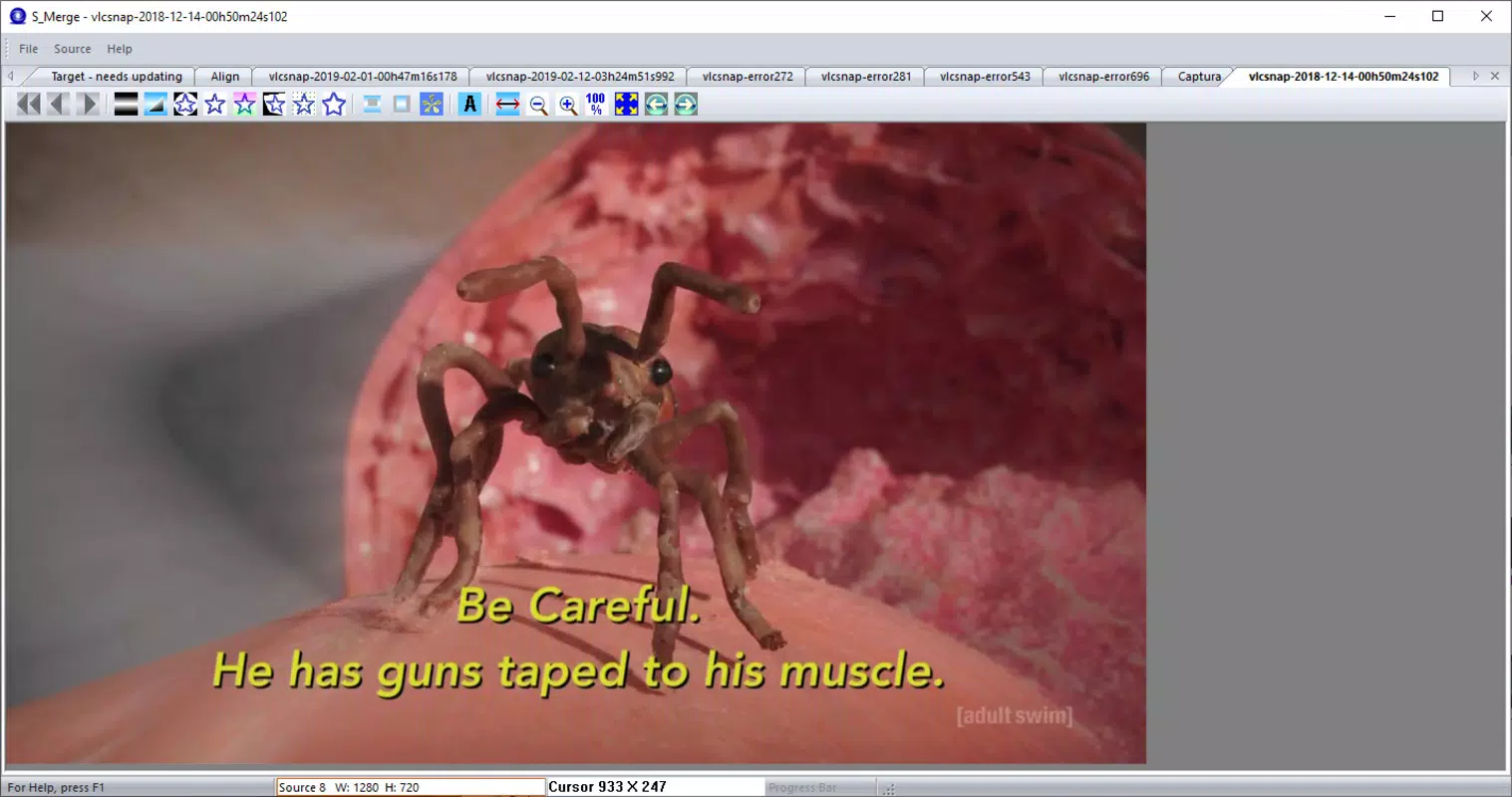The height and width of the screenshot is (797, 1512).
Task: Switch to Target - needs updating tab
Action: [117, 77]
